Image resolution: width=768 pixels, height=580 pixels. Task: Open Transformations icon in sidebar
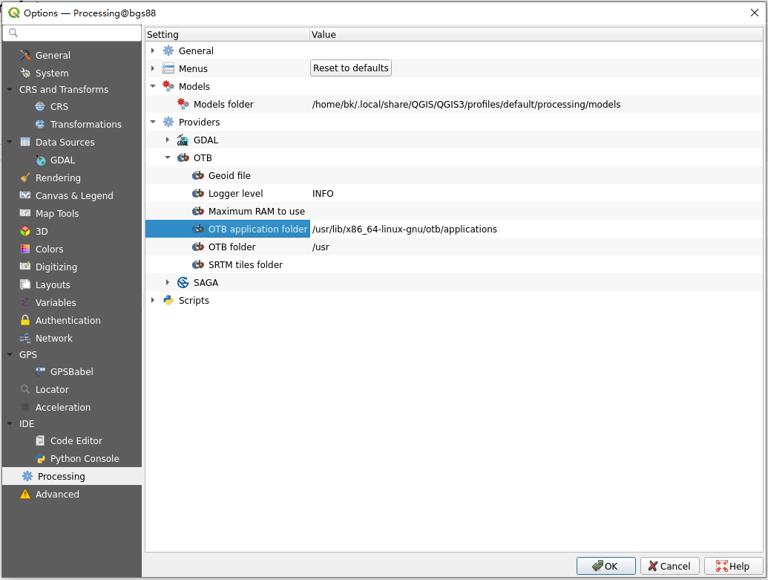pyautogui.click(x=40, y=124)
